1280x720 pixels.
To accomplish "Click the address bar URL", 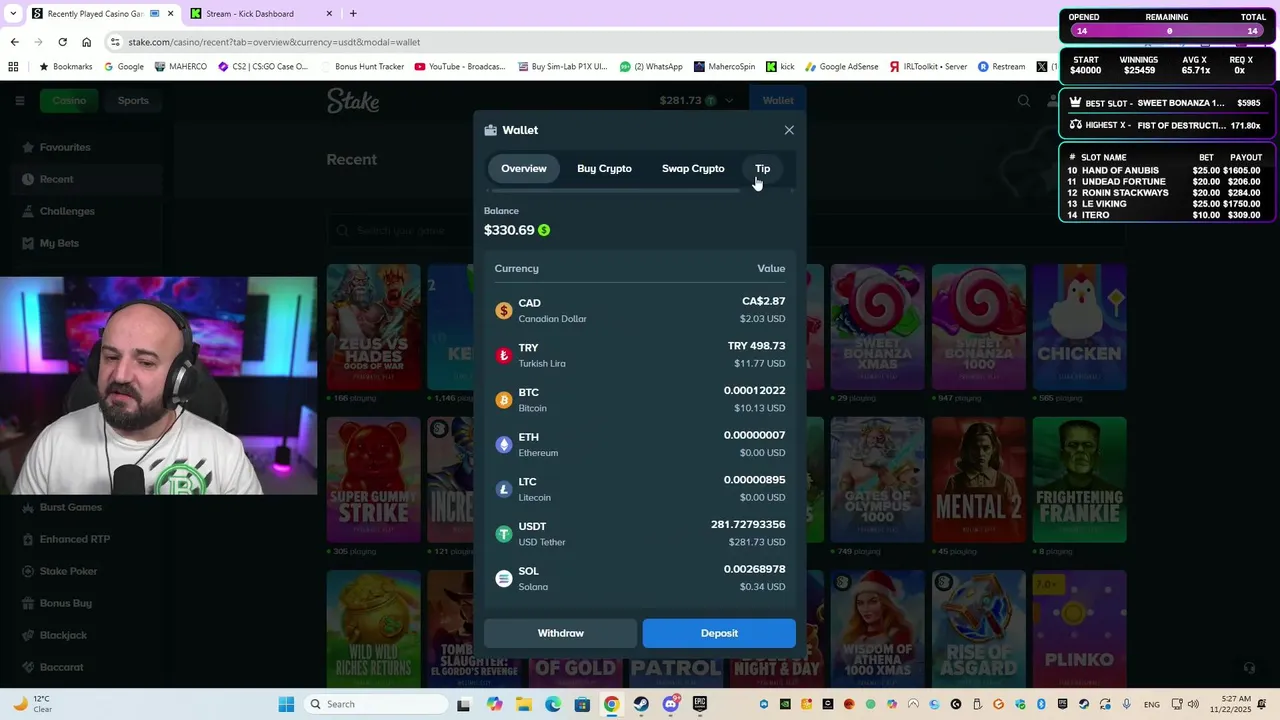I will click(274, 42).
